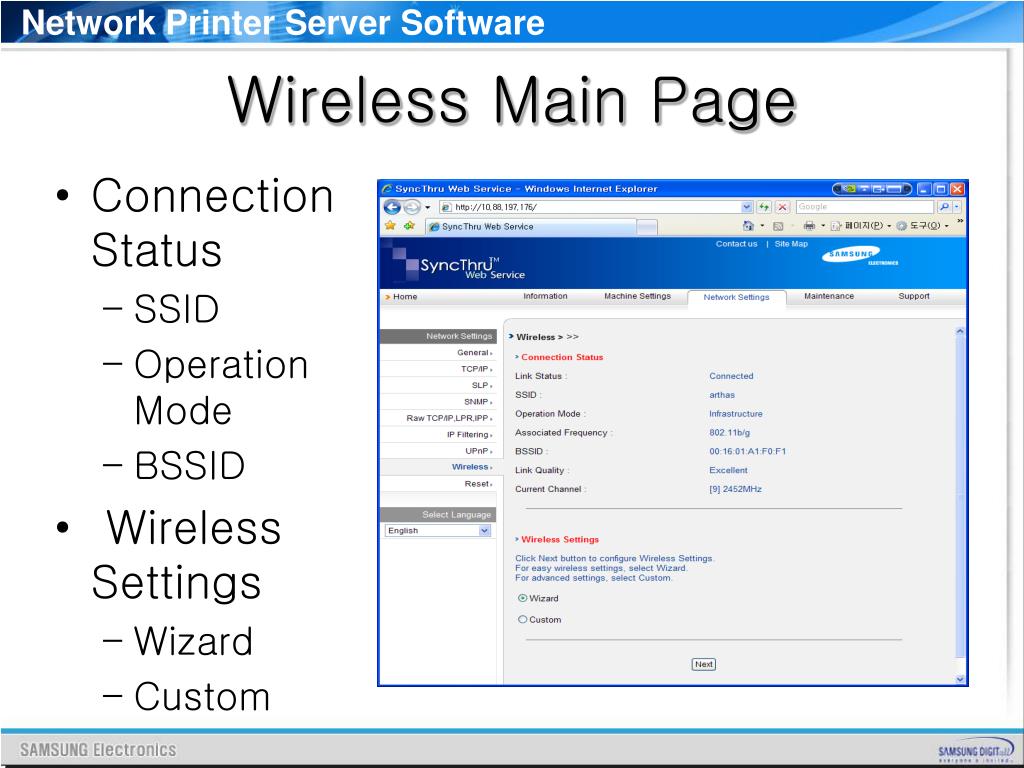Click the Operation Mode value Infrastructure
Screen dimensions: 1024x768
[736, 414]
